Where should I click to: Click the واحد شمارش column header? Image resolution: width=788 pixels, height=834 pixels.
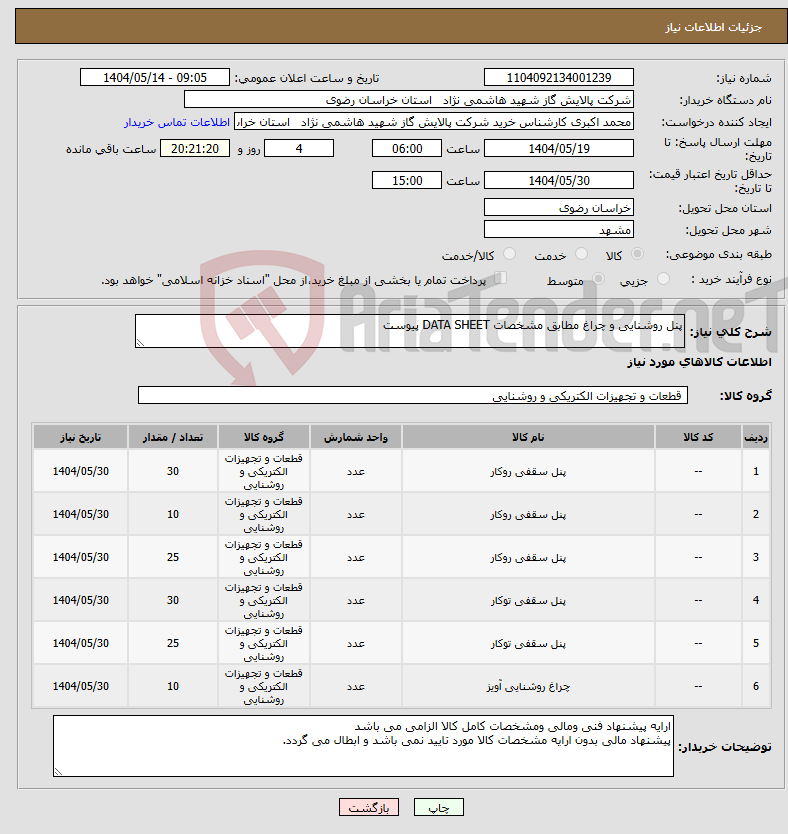click(x=356, y=437)
